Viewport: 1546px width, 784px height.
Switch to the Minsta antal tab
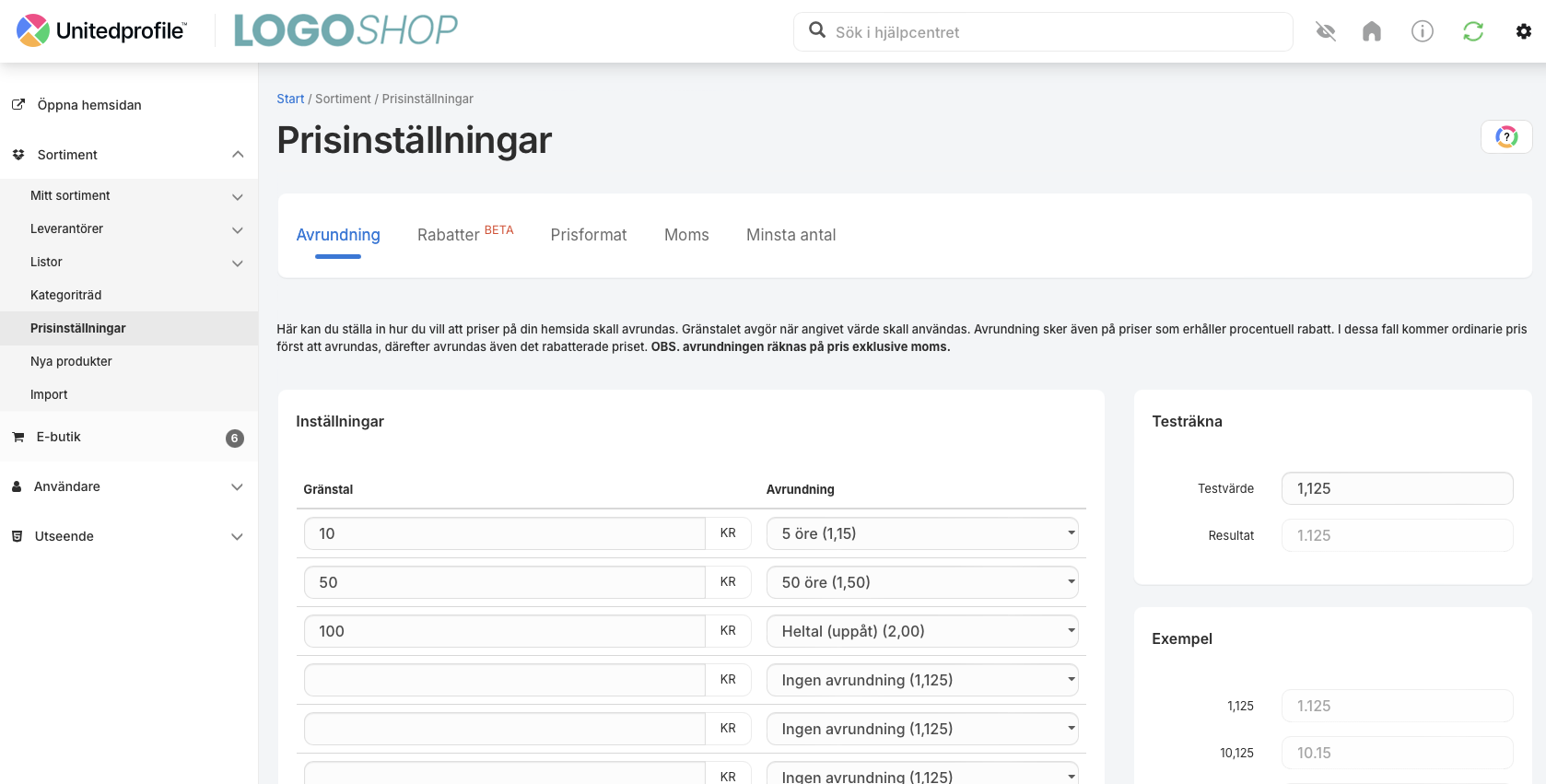tap(791, 235)
